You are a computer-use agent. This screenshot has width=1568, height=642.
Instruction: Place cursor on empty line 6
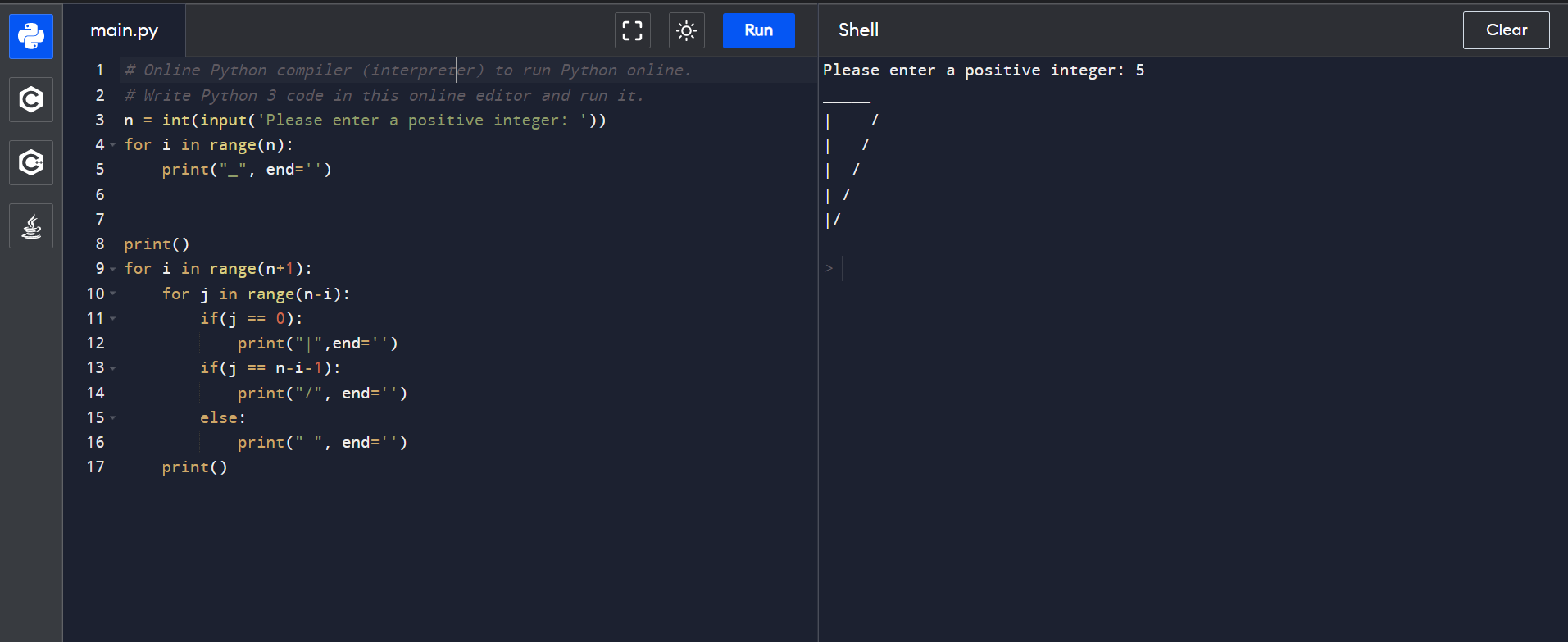[x=328, y=194]
